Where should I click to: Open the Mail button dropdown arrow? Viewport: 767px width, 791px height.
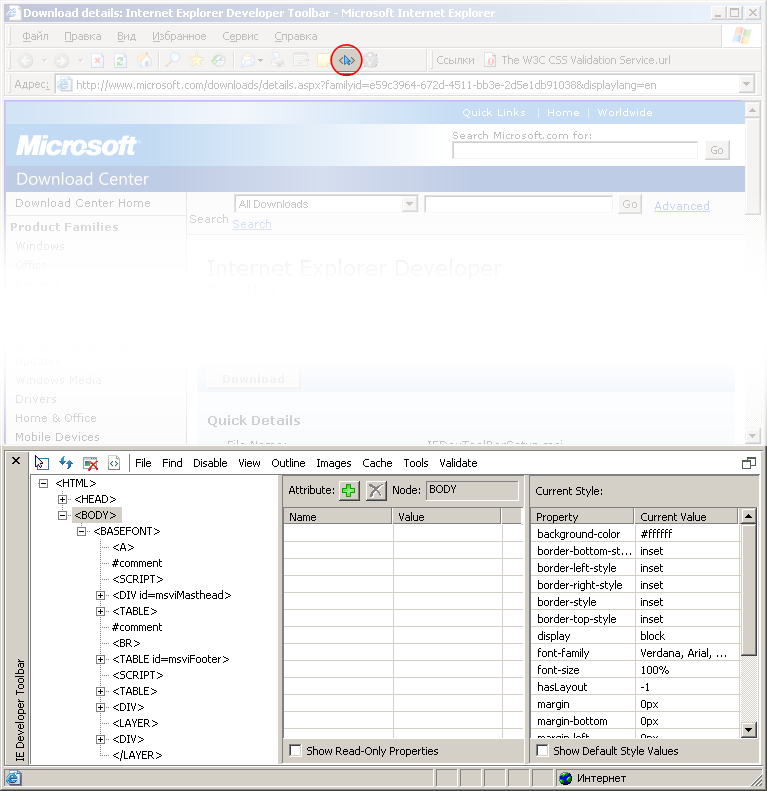pyautogui.click(x=260, y=61)
